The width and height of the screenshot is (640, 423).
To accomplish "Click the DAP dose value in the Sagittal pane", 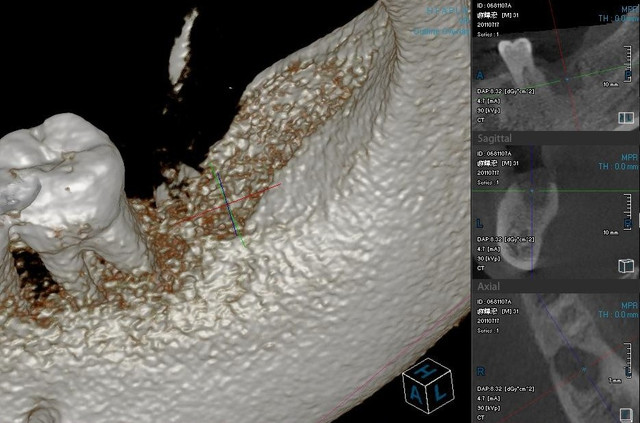I will coord(506,239).
